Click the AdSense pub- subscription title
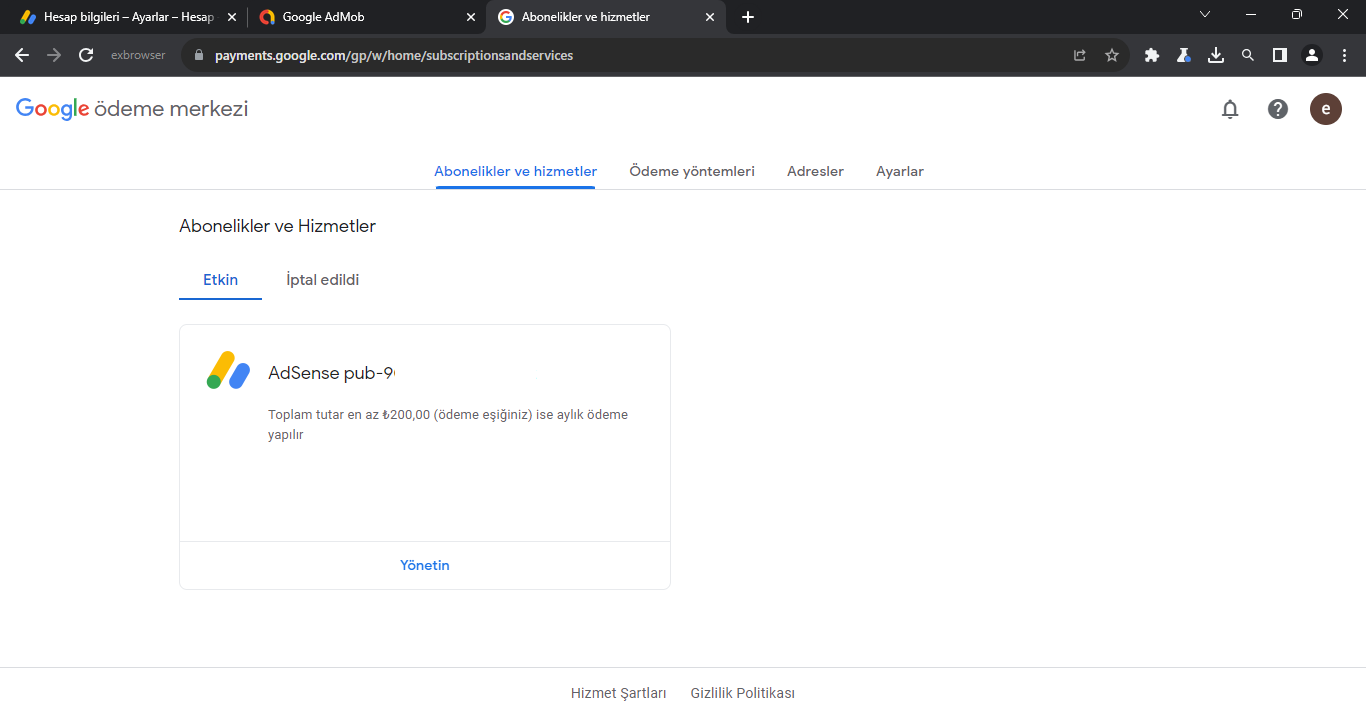Image resolution: width=1366 pixels, height=720 pixels. point(332,373)
